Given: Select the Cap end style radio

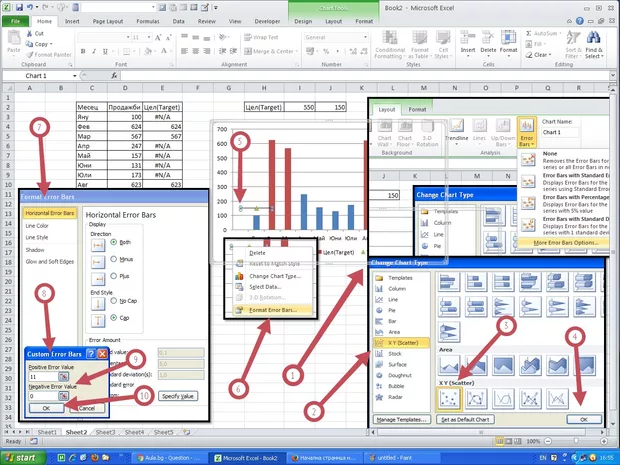Looking at the screenshot, I should (114, 318).
